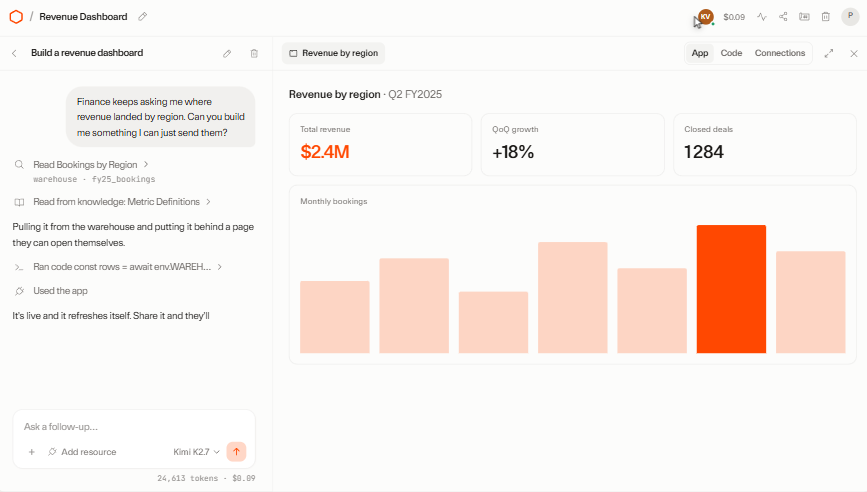Click the trash icon in the top header
Screen dimensions: 867x492
pos(826,17)
